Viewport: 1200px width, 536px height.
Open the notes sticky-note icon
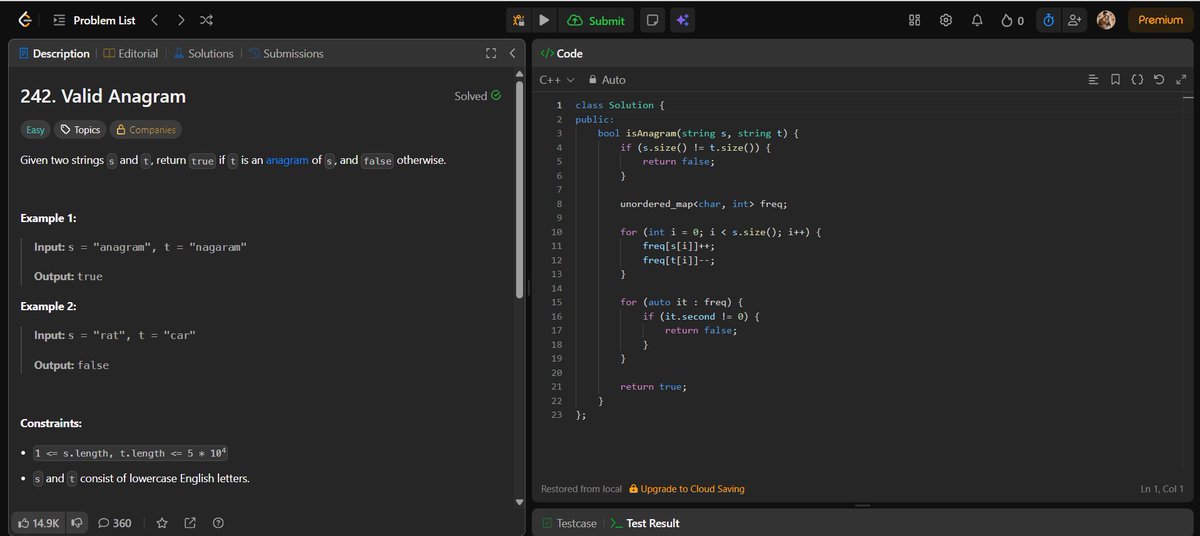(x=652, y=20)
